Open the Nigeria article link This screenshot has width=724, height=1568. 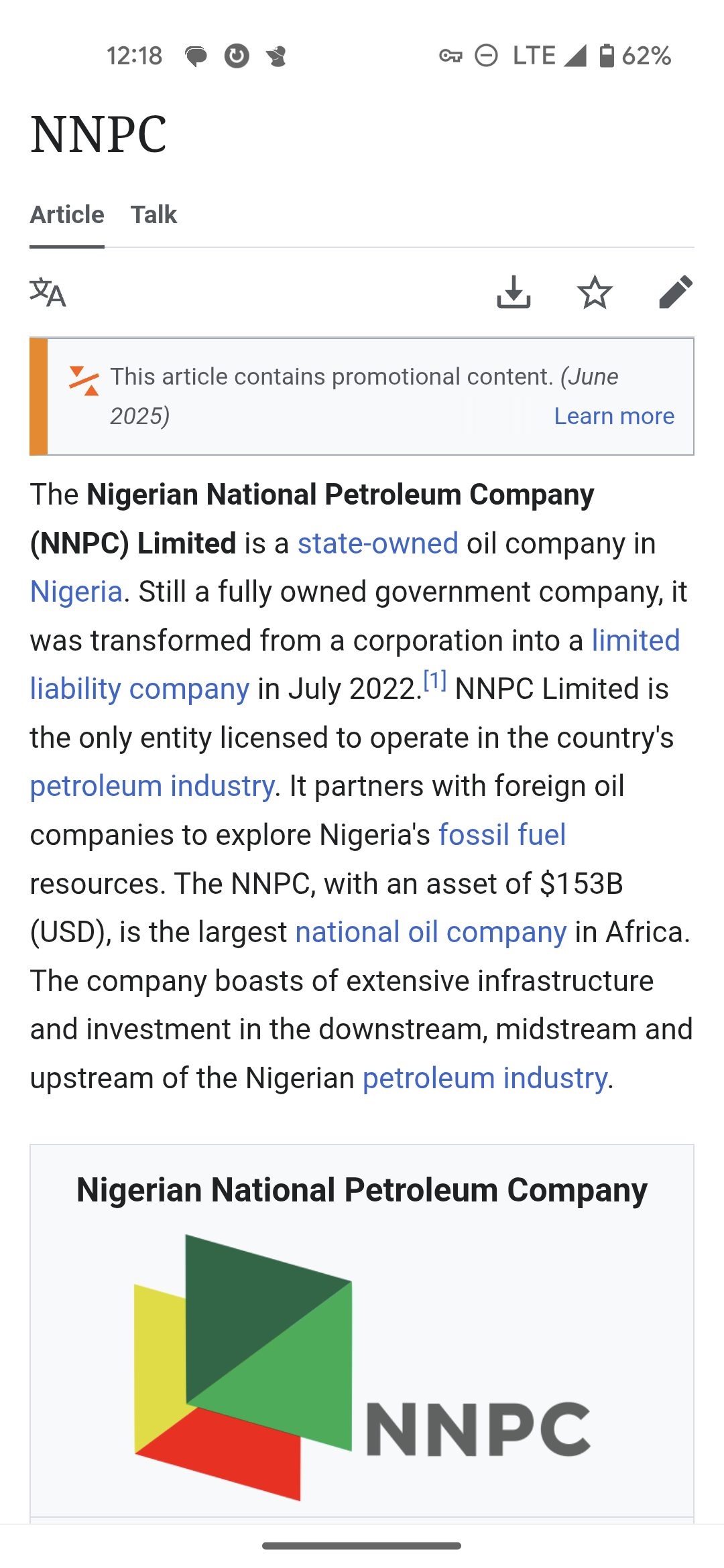coord(76,592)
